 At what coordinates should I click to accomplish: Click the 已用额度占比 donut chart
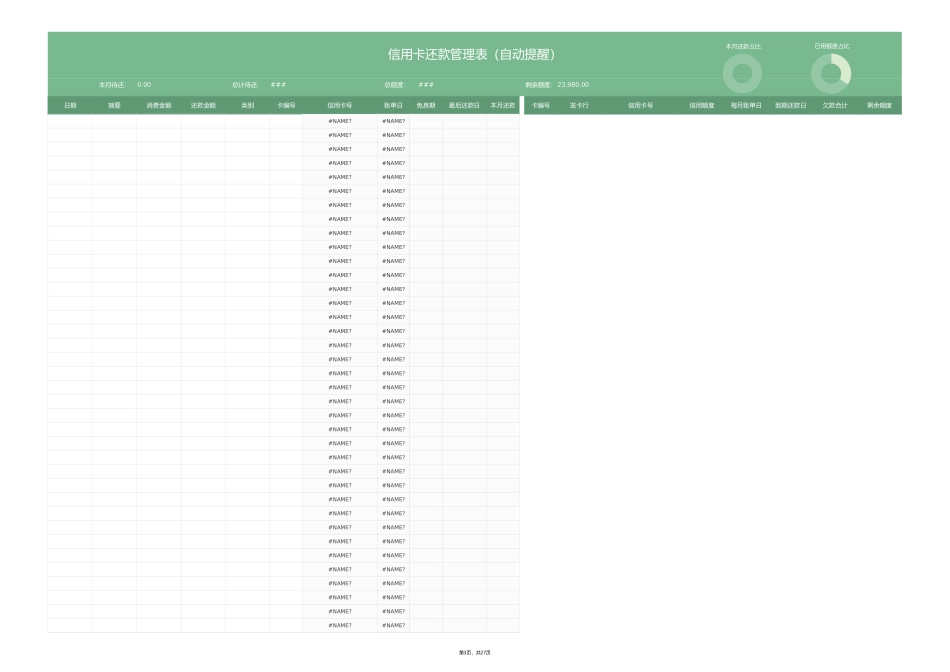tap(831, 73)
